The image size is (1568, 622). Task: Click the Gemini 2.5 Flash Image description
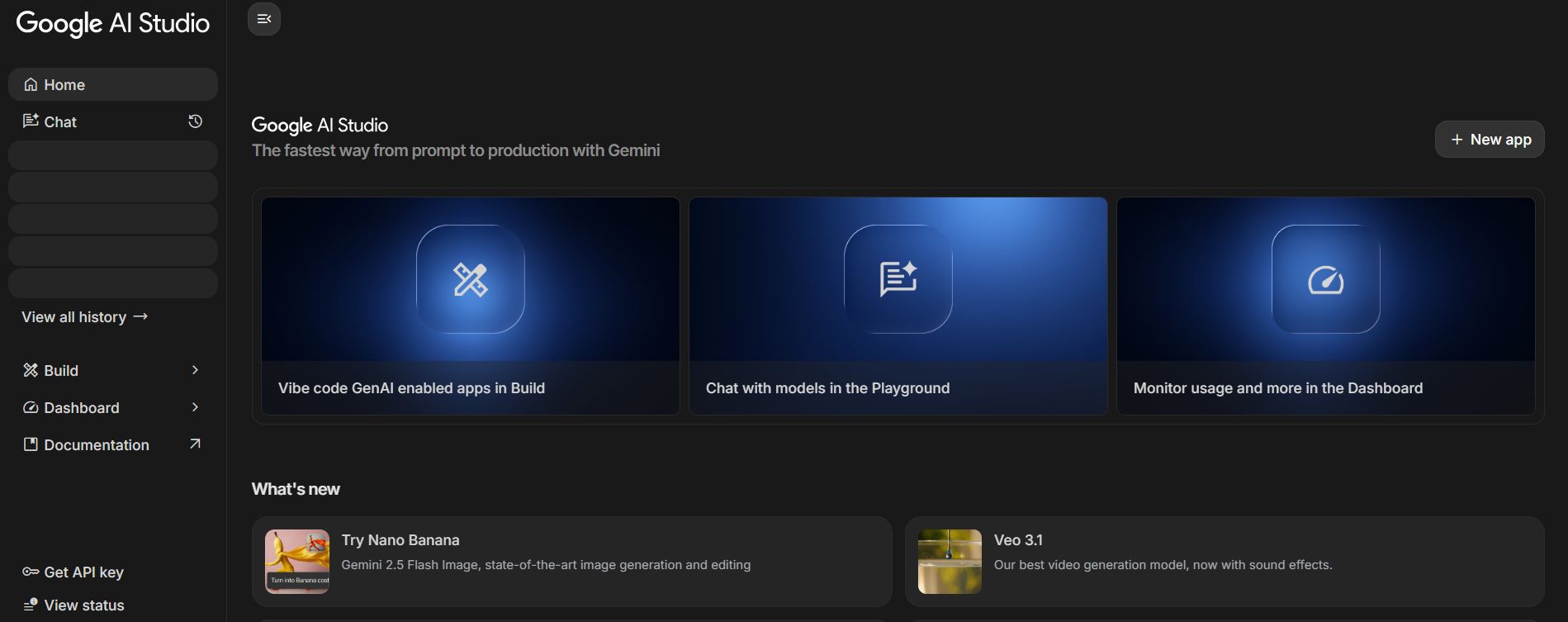[x=546, y=565]
